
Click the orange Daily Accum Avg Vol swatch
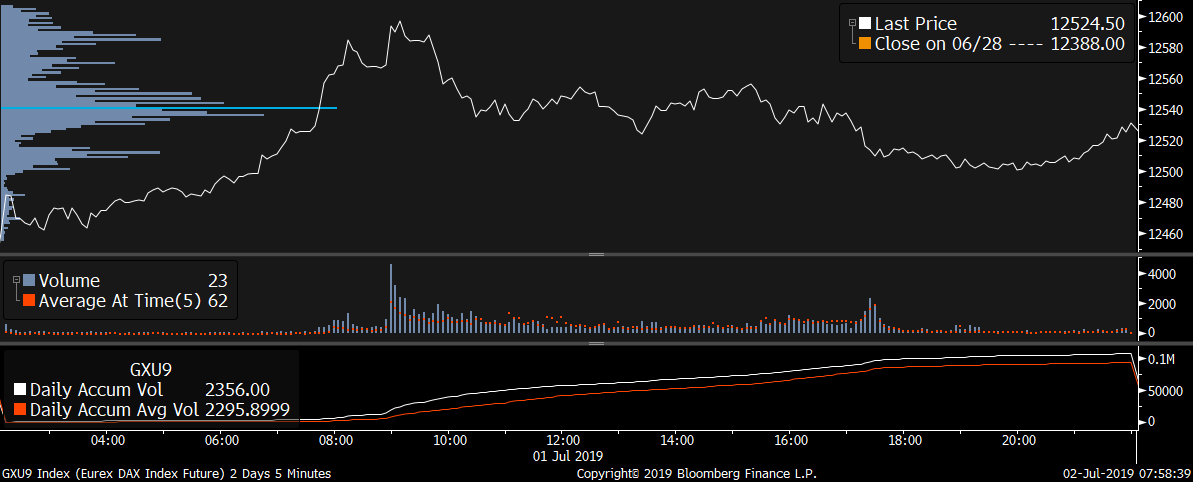click(x=21, y=411)
